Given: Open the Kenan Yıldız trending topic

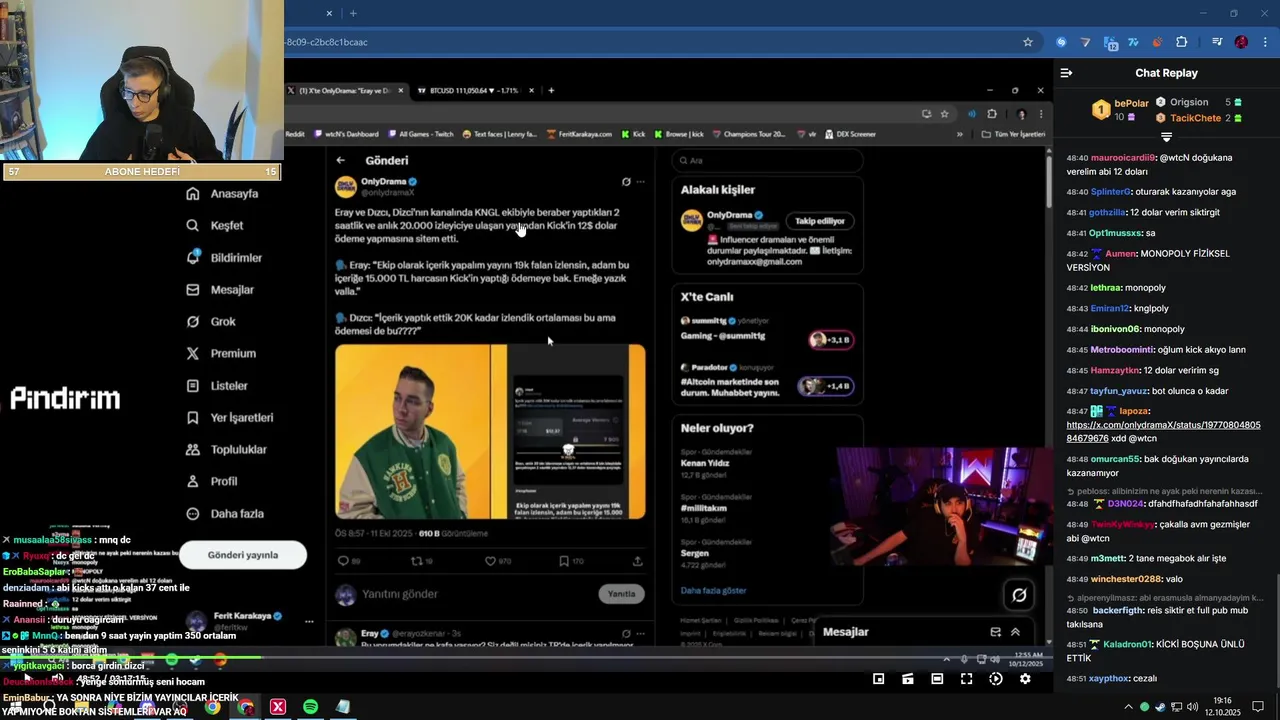Looking at the screenshot, I should tap(707, 465).
